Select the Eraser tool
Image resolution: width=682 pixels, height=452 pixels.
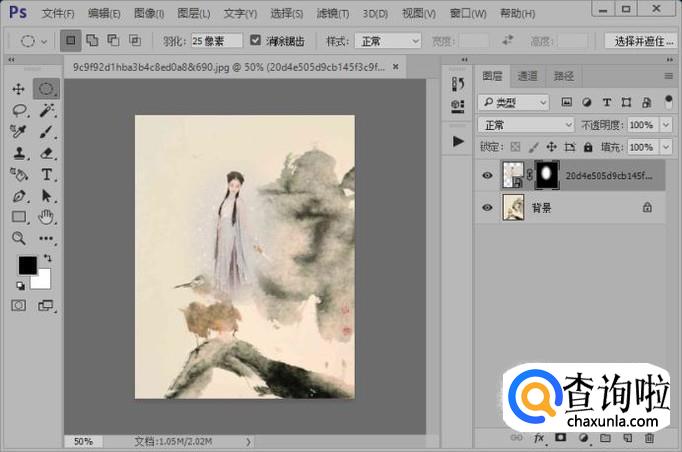[x=46, y=153]
